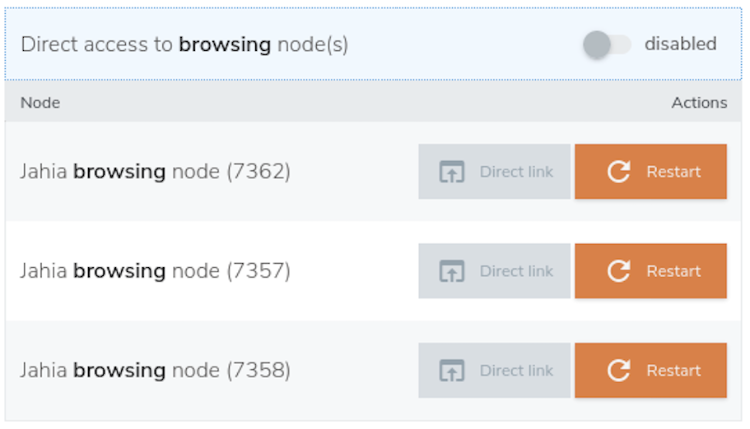Click the Actions column header
Screen dimensions: 750x429
click(x=699, y=103)
